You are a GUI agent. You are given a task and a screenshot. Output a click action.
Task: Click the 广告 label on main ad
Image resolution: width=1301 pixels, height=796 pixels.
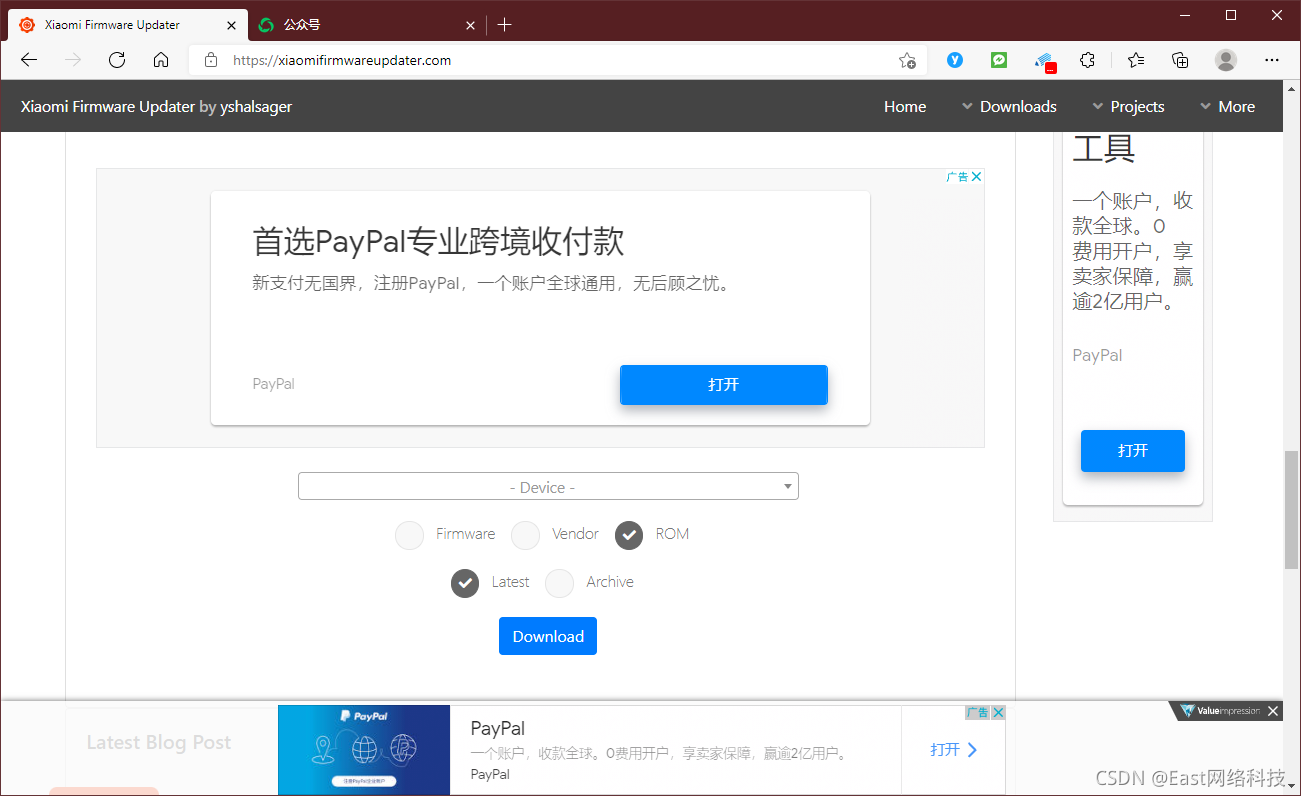[957, 177]
